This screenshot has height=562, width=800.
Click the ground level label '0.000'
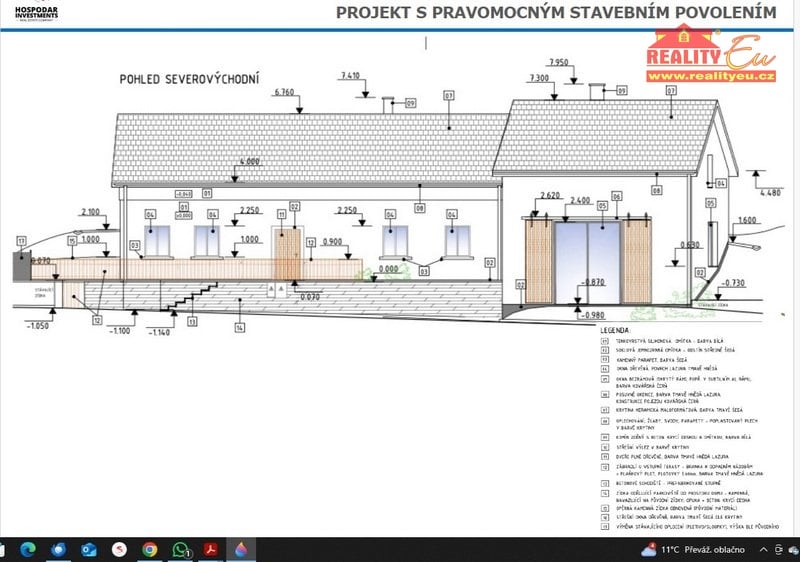389,269
